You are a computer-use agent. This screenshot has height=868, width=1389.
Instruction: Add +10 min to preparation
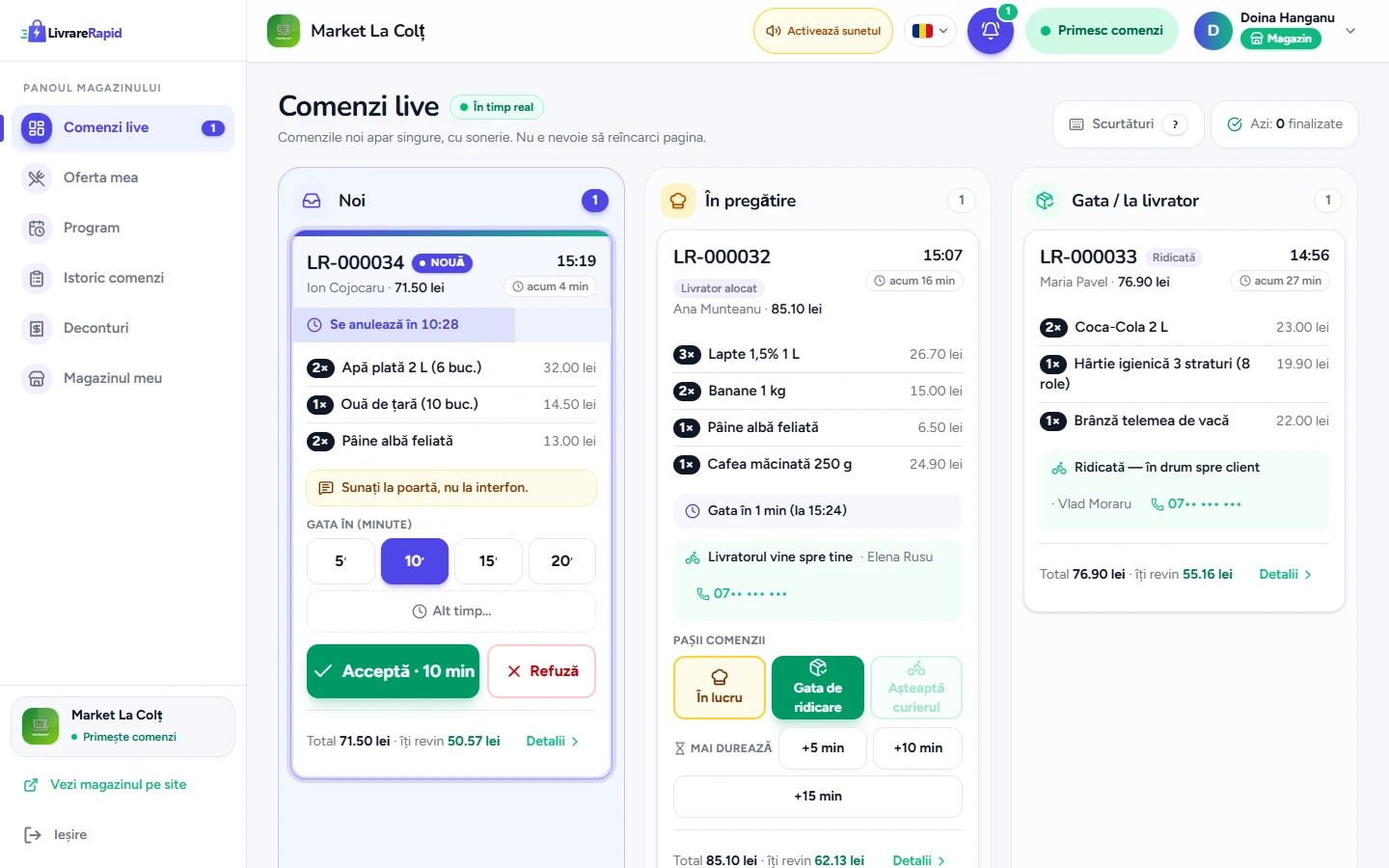(x=918, y=748)
